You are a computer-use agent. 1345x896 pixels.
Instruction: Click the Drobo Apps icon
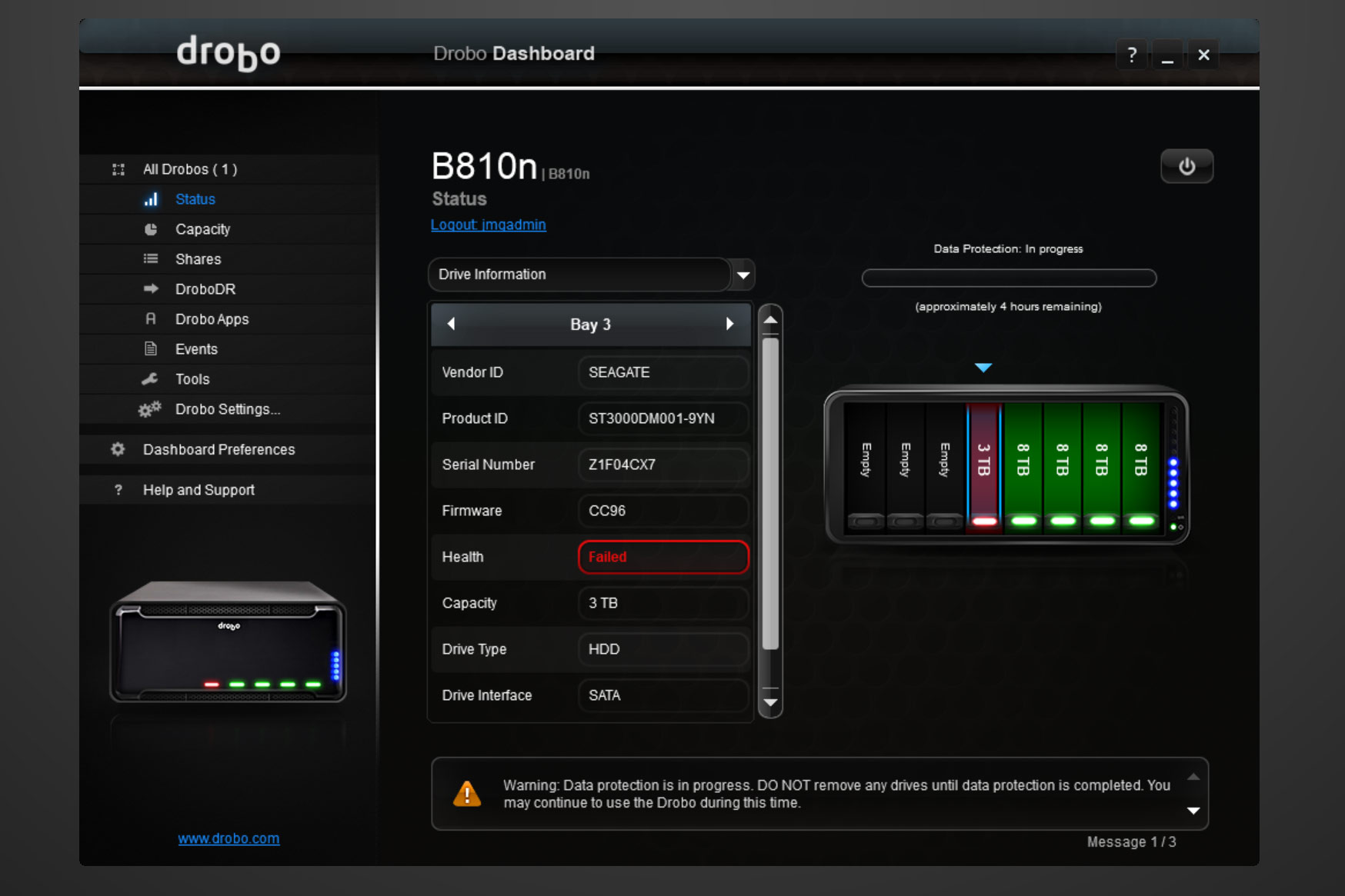151,318
